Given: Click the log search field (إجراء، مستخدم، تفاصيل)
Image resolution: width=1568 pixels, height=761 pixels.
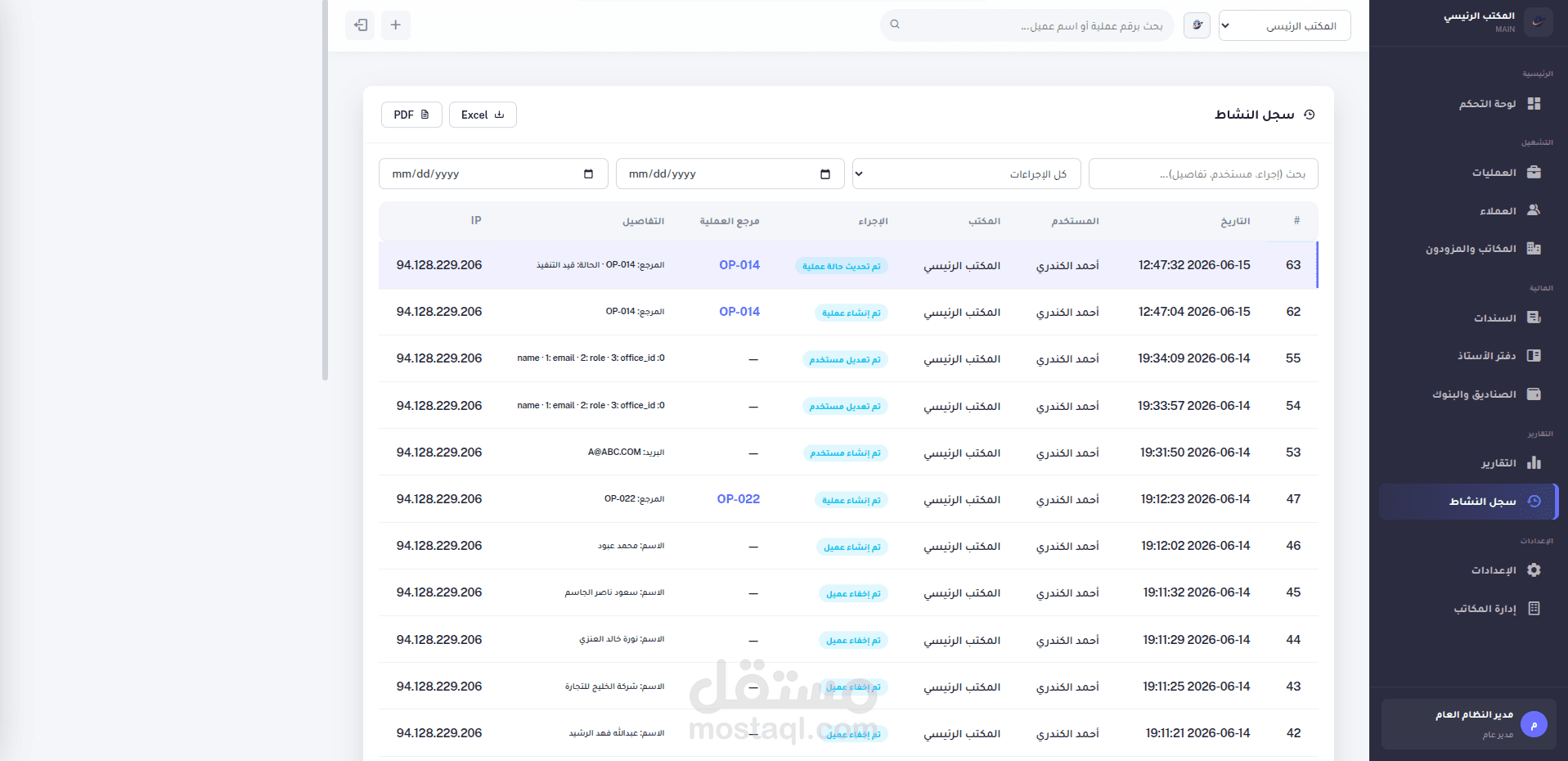Looking at the screenshot, I should click(1203, 174).
